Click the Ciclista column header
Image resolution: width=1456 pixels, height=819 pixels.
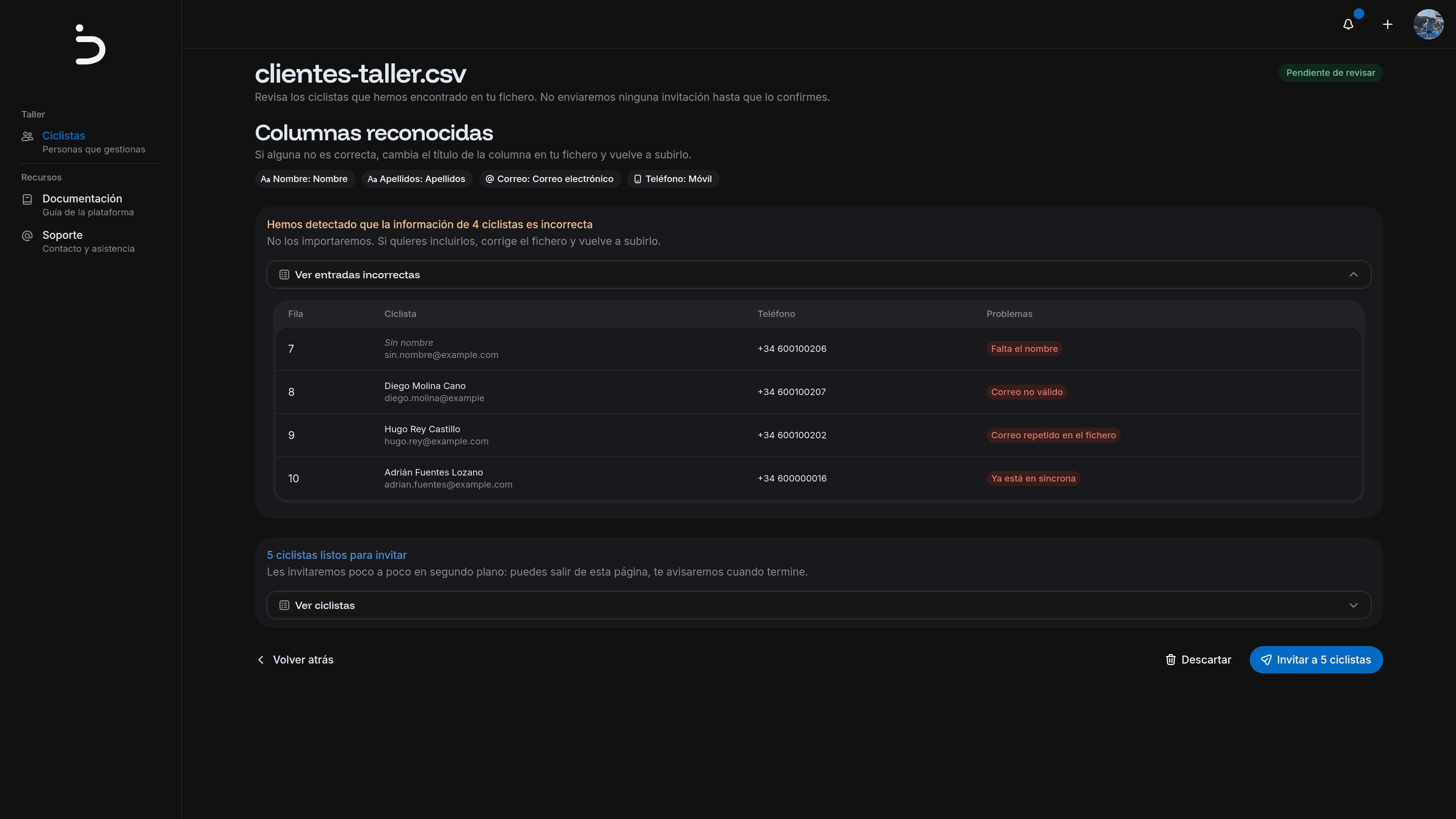click(400, 314)
